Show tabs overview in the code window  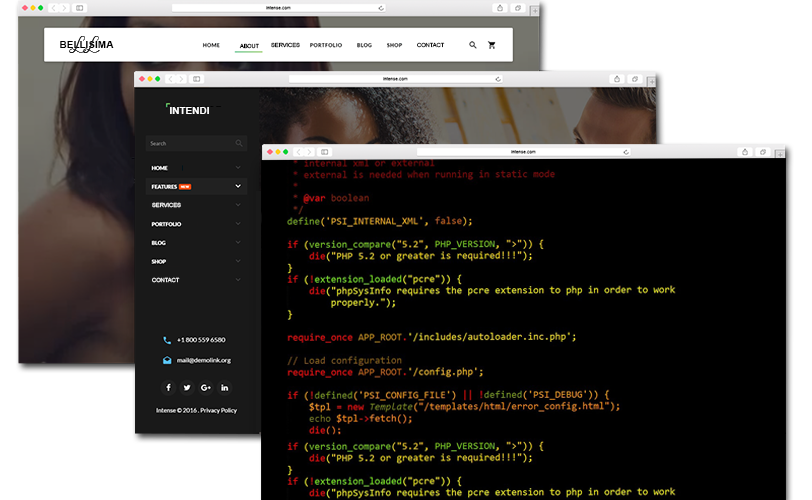click(x=763, y=152)
